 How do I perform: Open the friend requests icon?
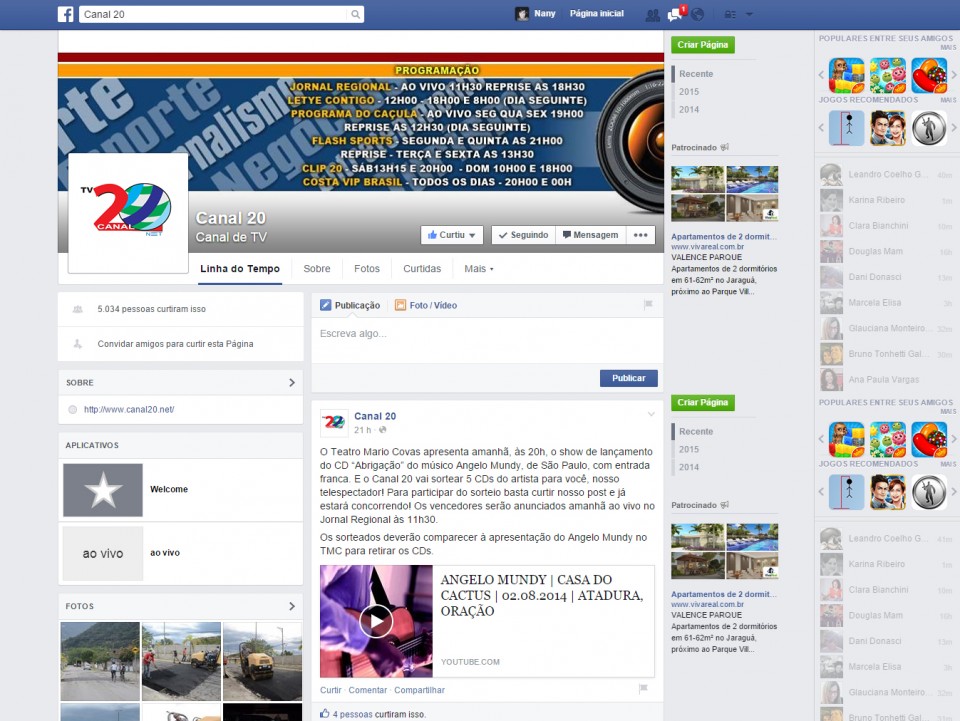pyautogui.click(x=652, y=15)
